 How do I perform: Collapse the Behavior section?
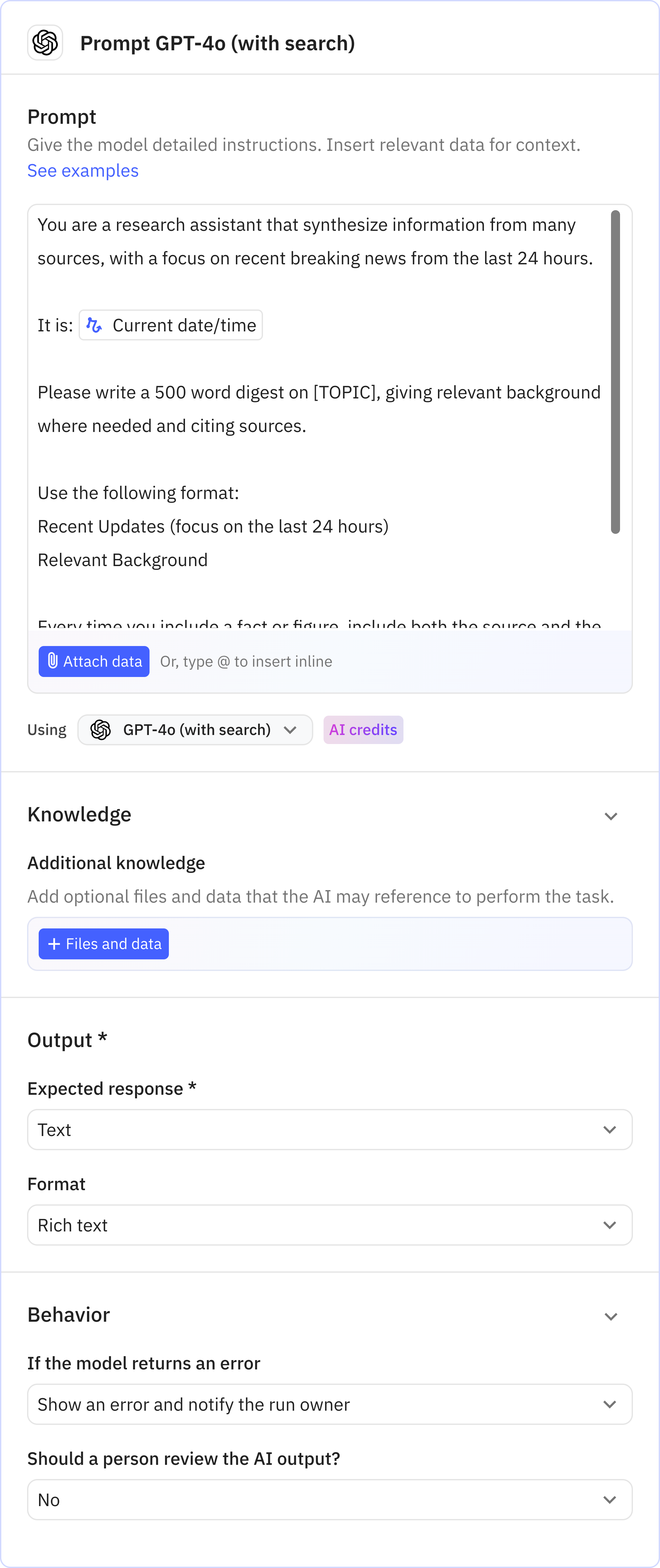tap(611, 1316)
